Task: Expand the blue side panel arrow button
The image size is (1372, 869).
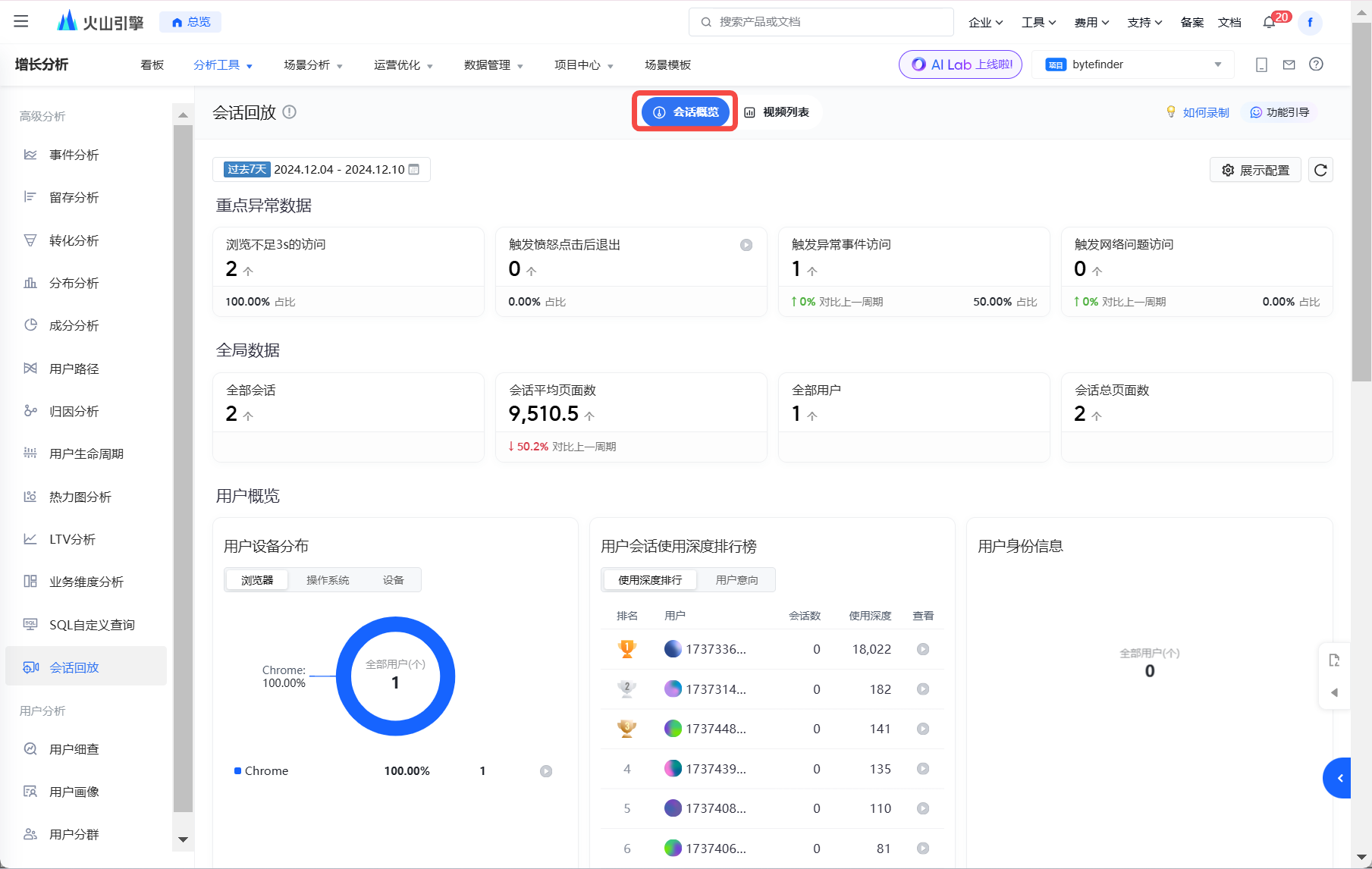Action: [1339, 778]
